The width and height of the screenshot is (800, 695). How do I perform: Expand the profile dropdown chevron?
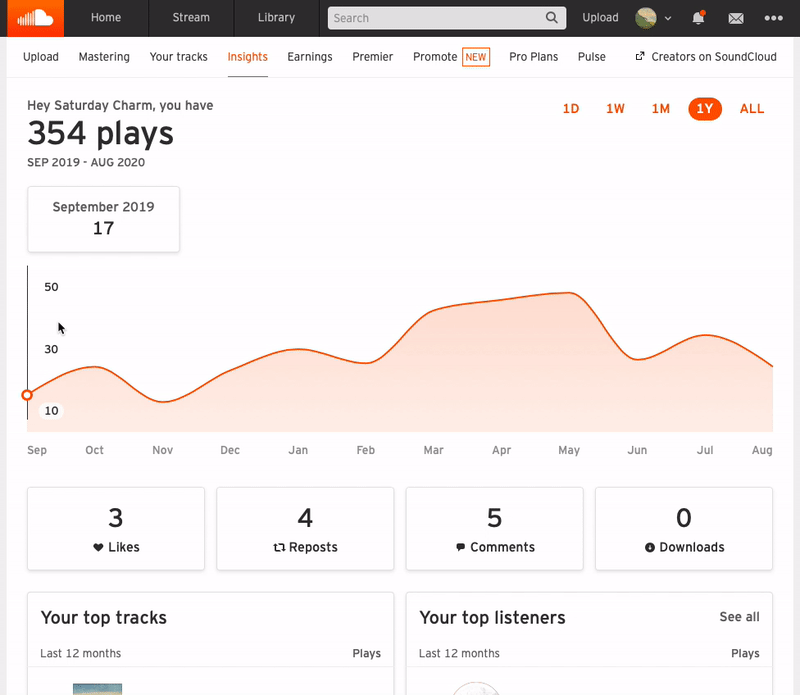(668, 19)
